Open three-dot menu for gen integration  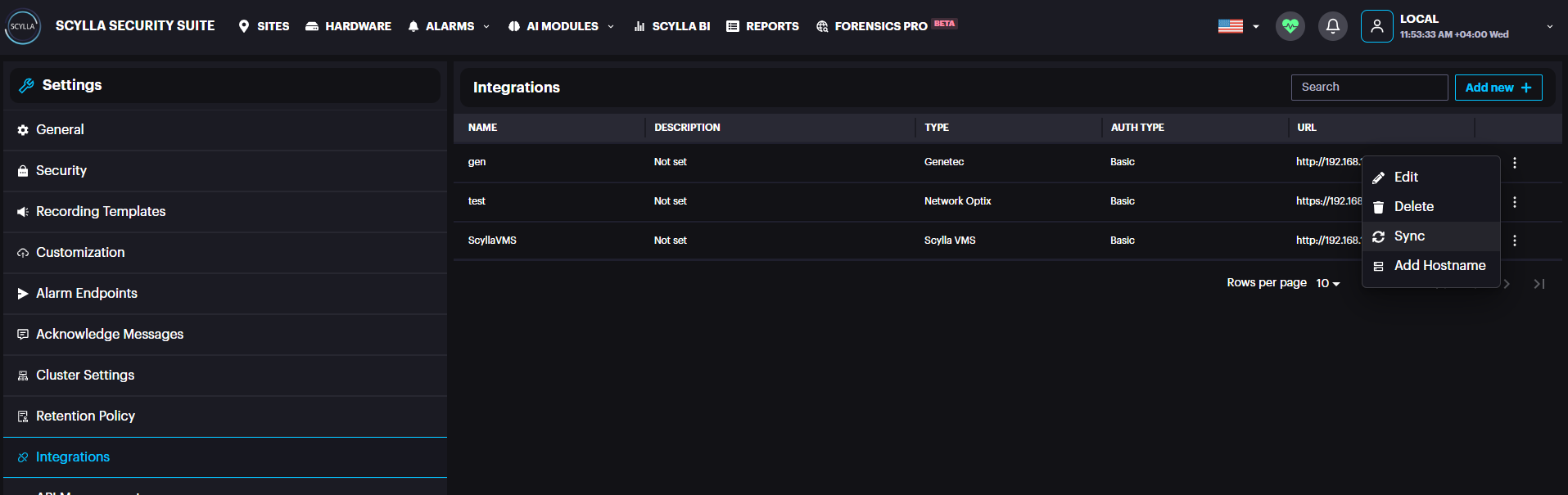[x=1514, y=163]
